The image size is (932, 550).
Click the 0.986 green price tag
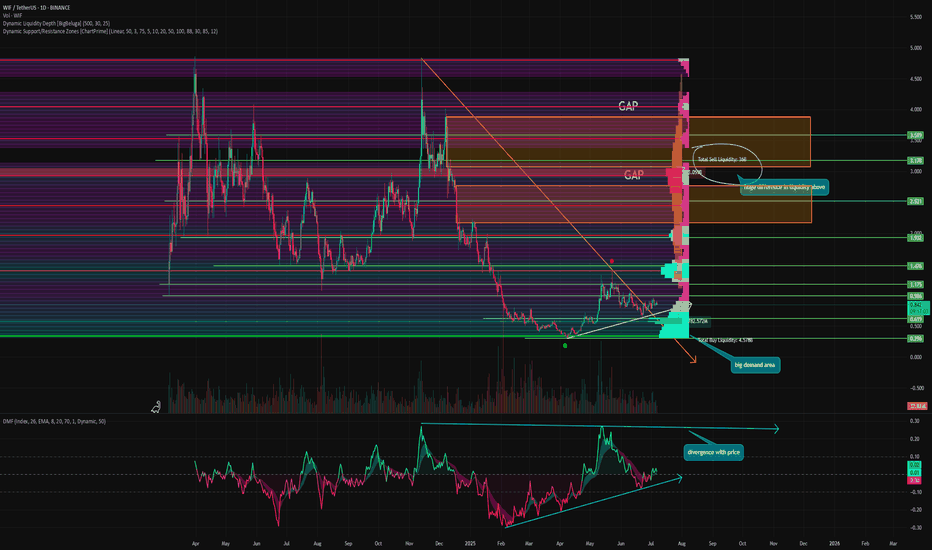point(915,296)
